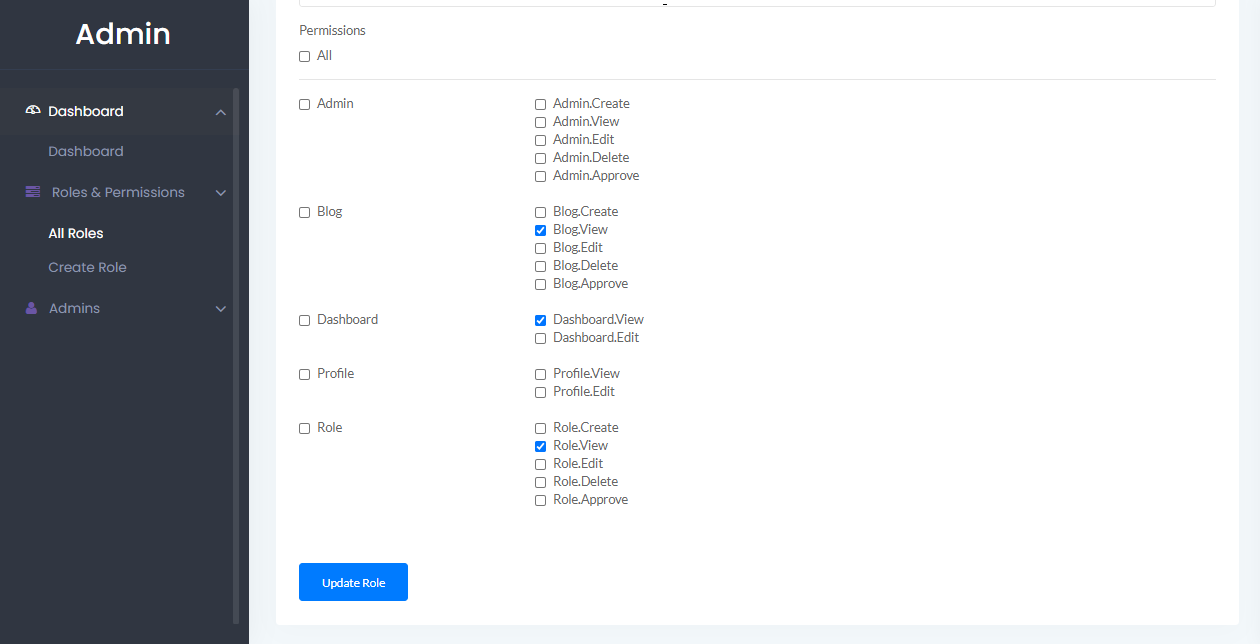Click the Dashboard speedometer icon in sidebar
Screen dimensions: 1260x644
pyautogui.click(x=33, y=111)
